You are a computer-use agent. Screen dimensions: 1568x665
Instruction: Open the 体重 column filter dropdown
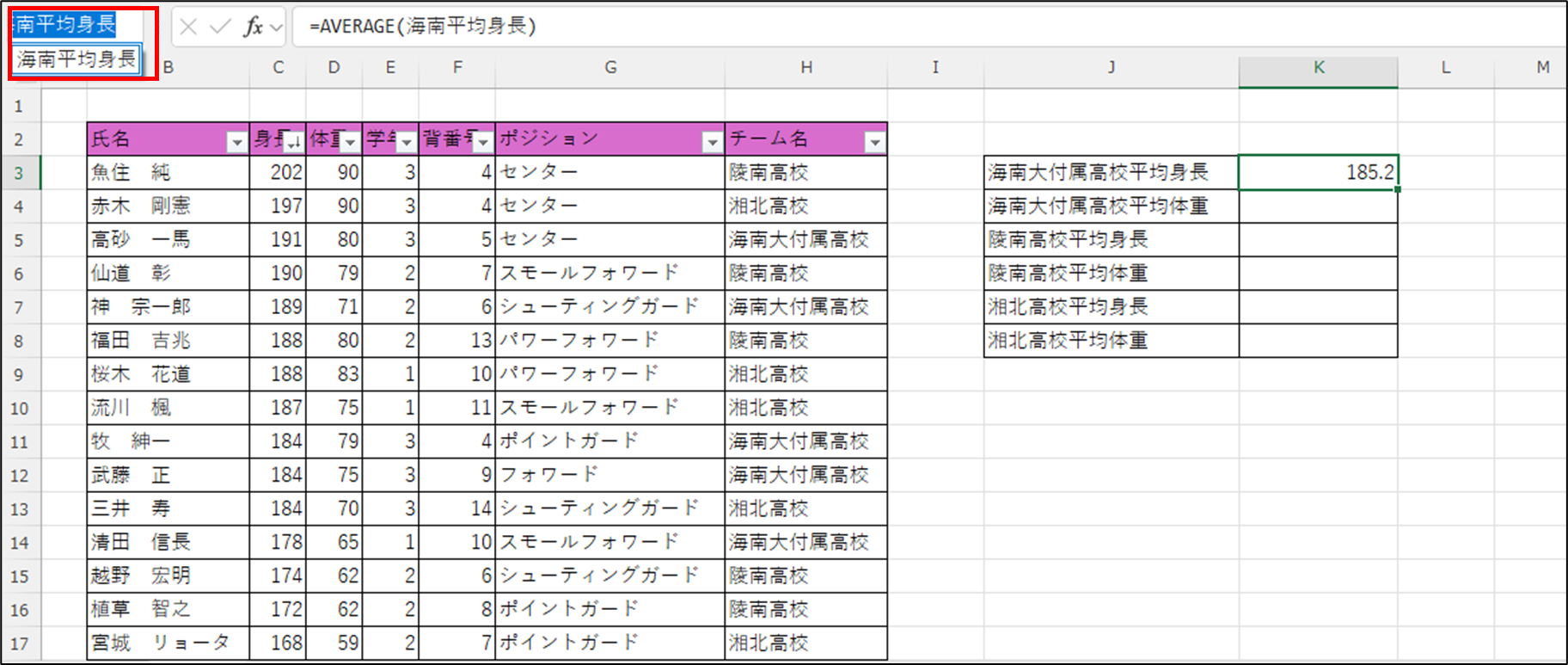[x=350, y=142]
